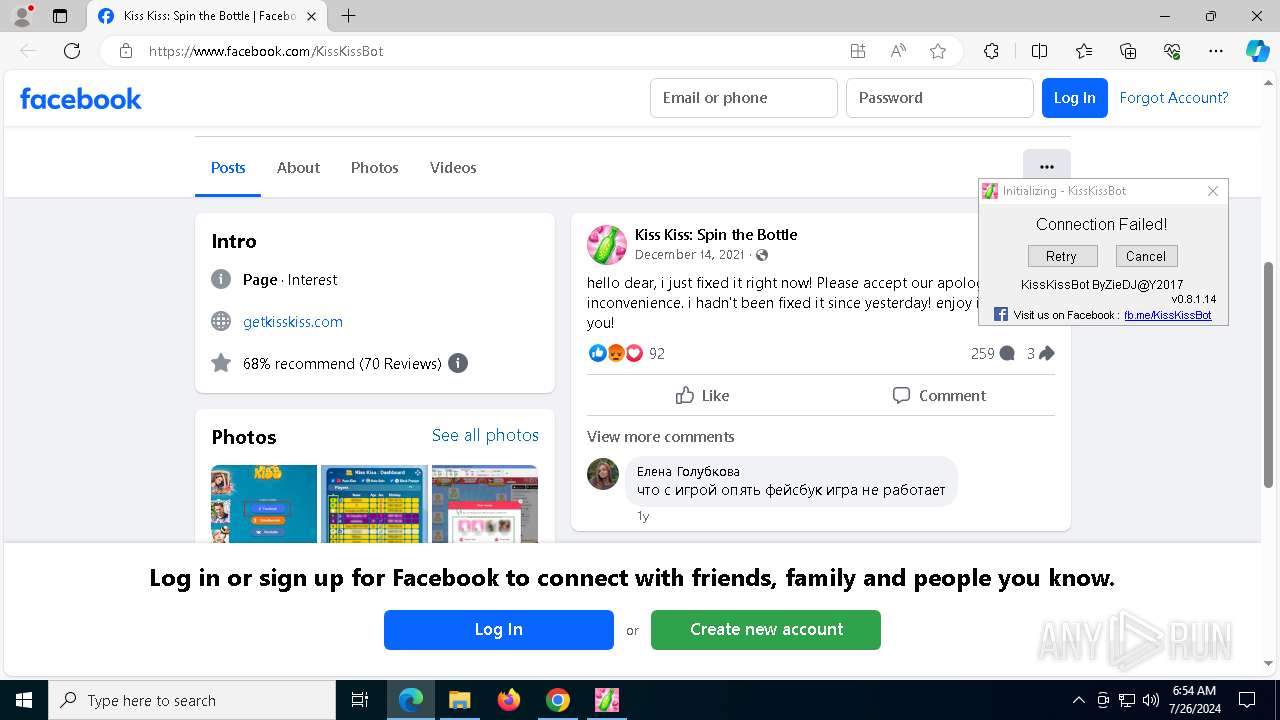This screenshot has height=720, width=1280.
Task: Click the taskbar search box
Action: click(193, 700)
